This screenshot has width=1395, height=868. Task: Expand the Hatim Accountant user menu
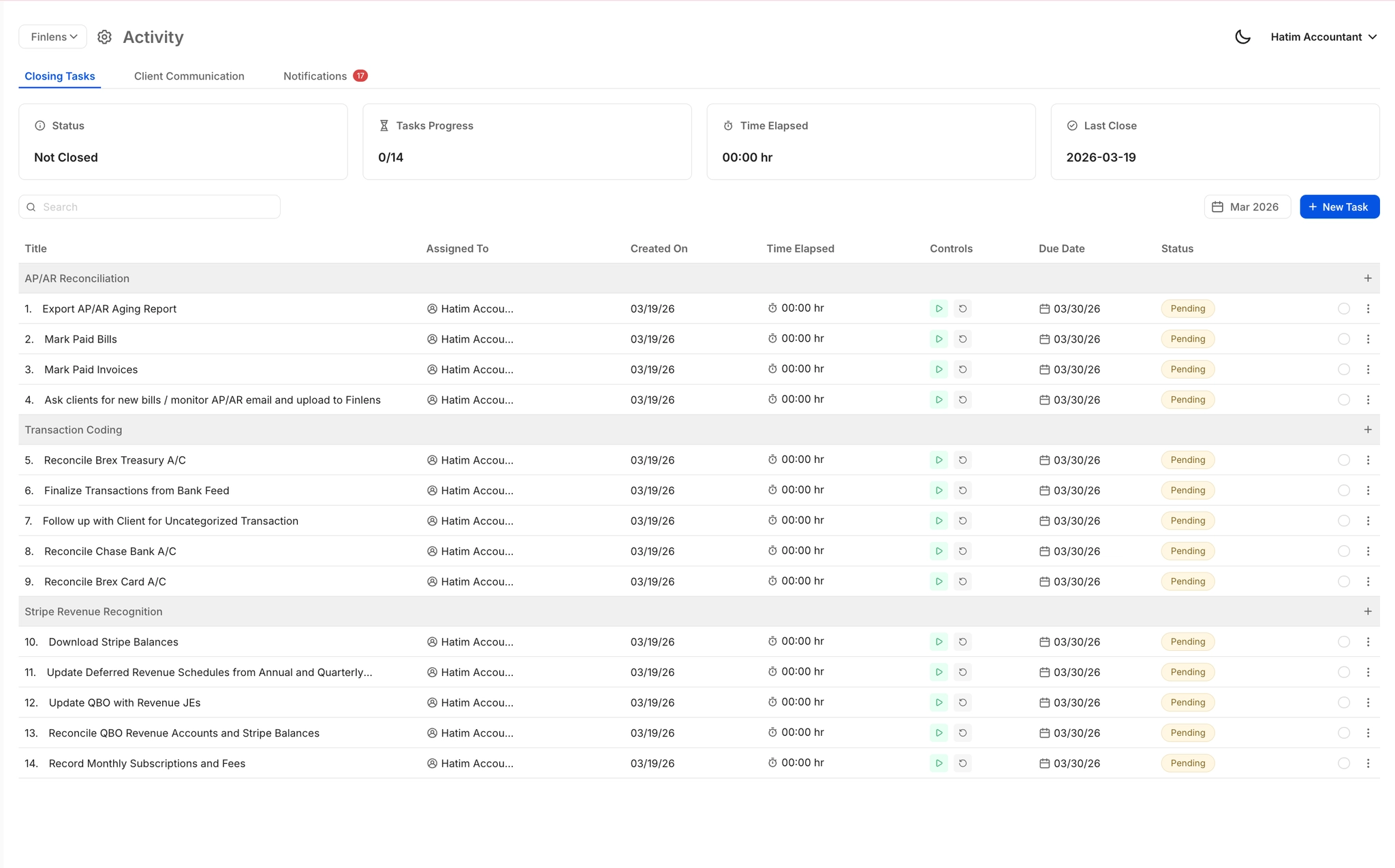[x=1323, y=37]
